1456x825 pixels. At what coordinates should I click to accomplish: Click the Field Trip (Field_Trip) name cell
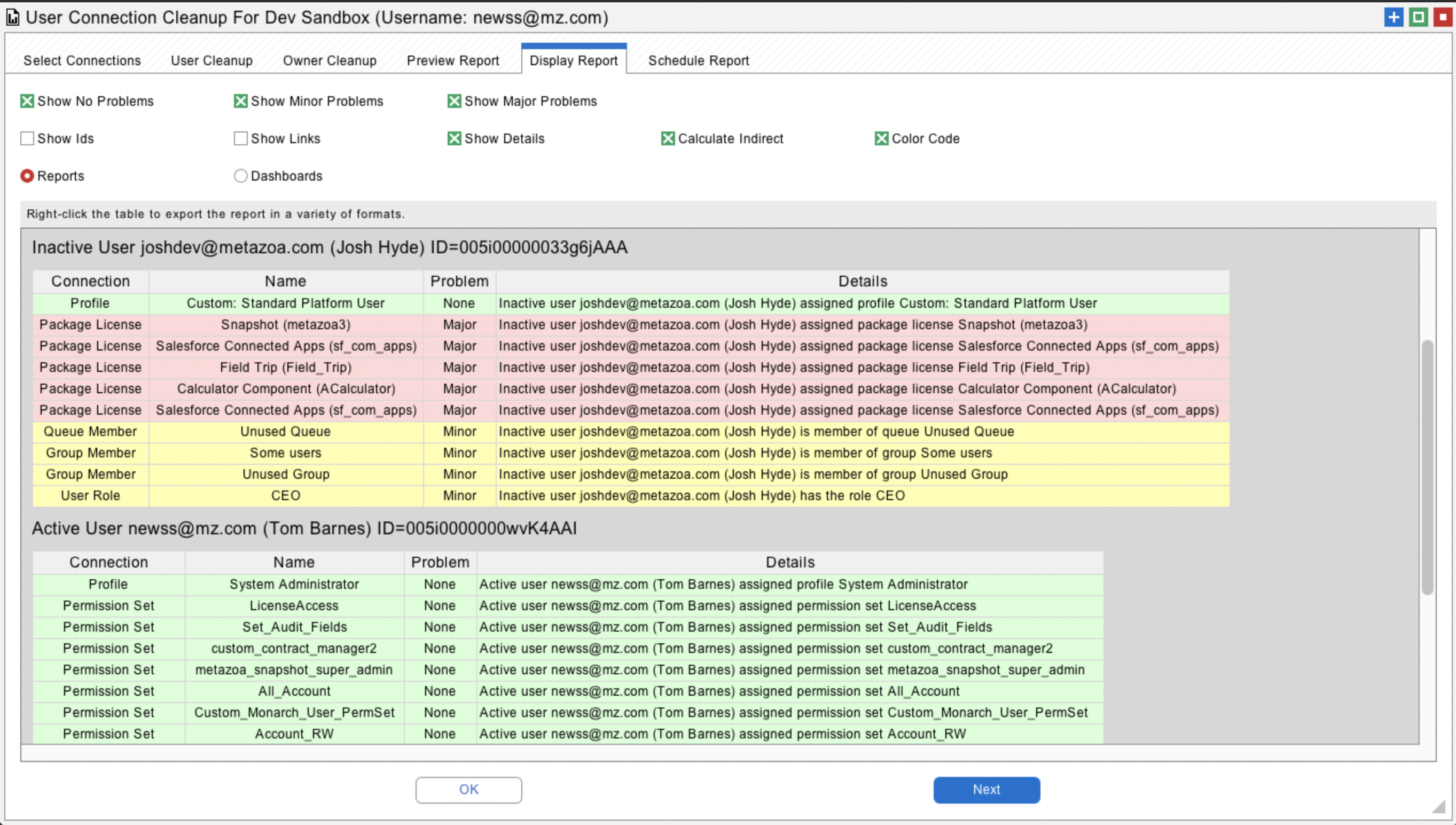(x=285, y=367)
